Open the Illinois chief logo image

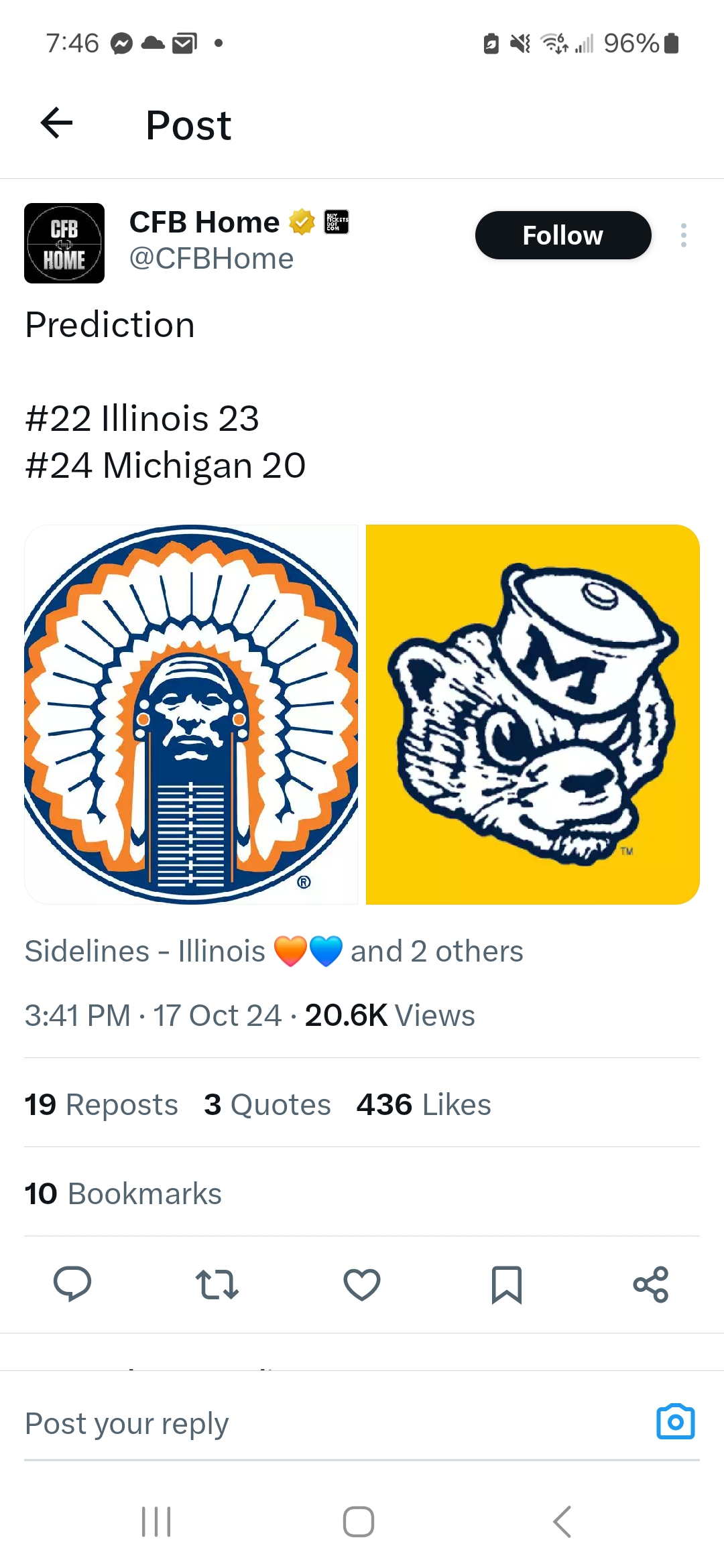(191, 714)
